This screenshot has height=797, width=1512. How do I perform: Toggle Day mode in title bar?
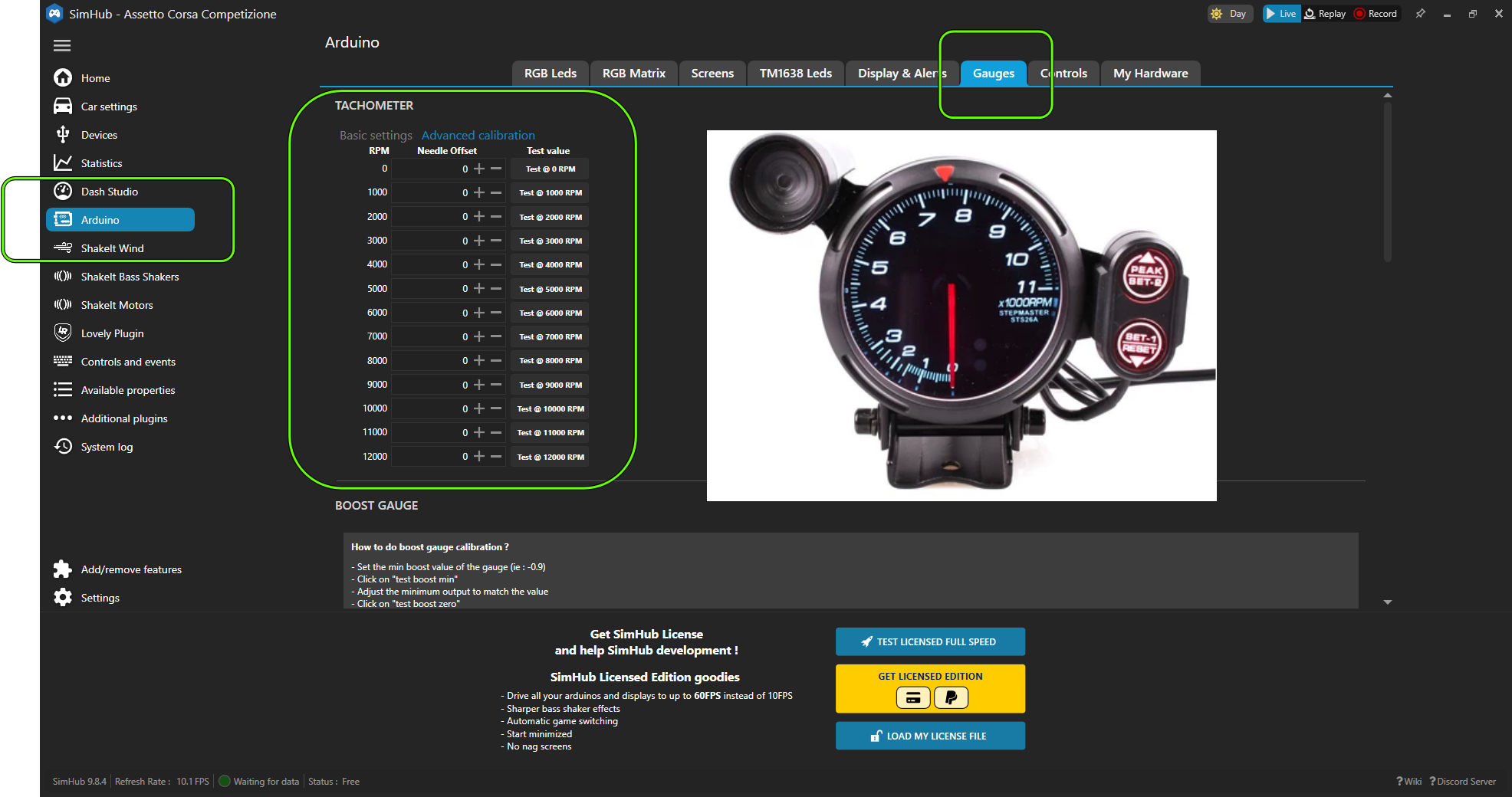coord(1230,14)
